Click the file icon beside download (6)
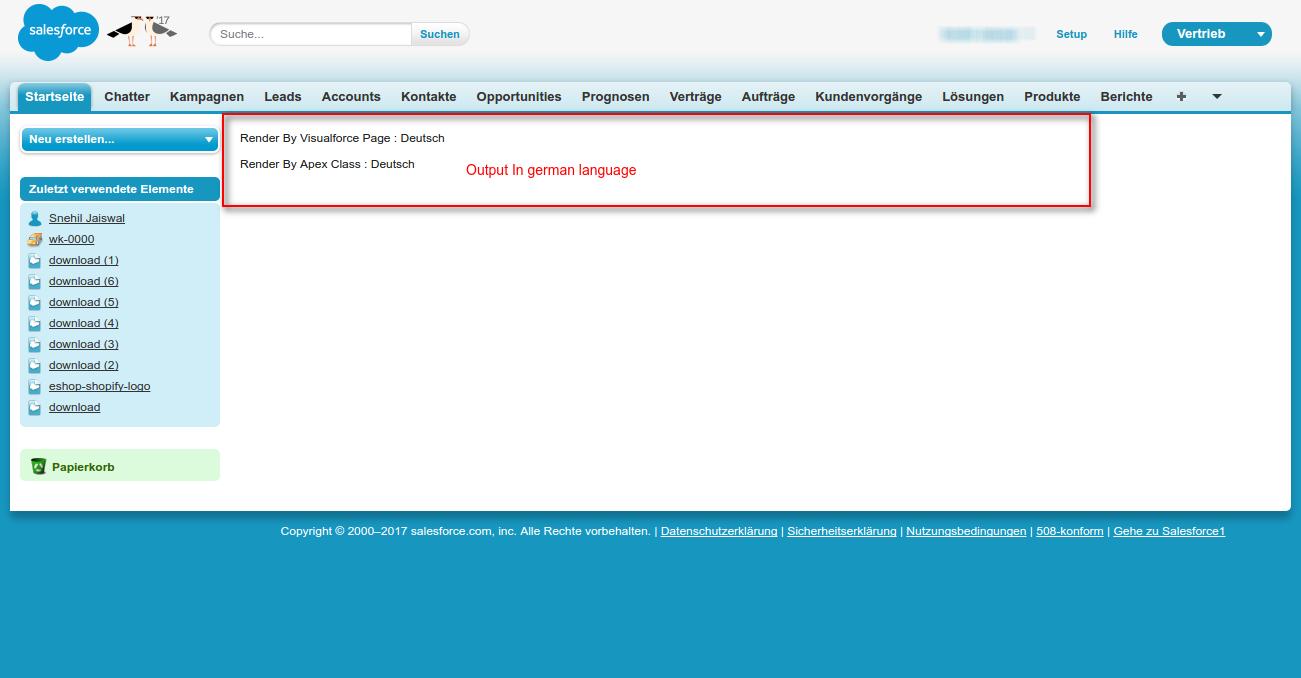 pyautogui.click(x=35, y=281)
